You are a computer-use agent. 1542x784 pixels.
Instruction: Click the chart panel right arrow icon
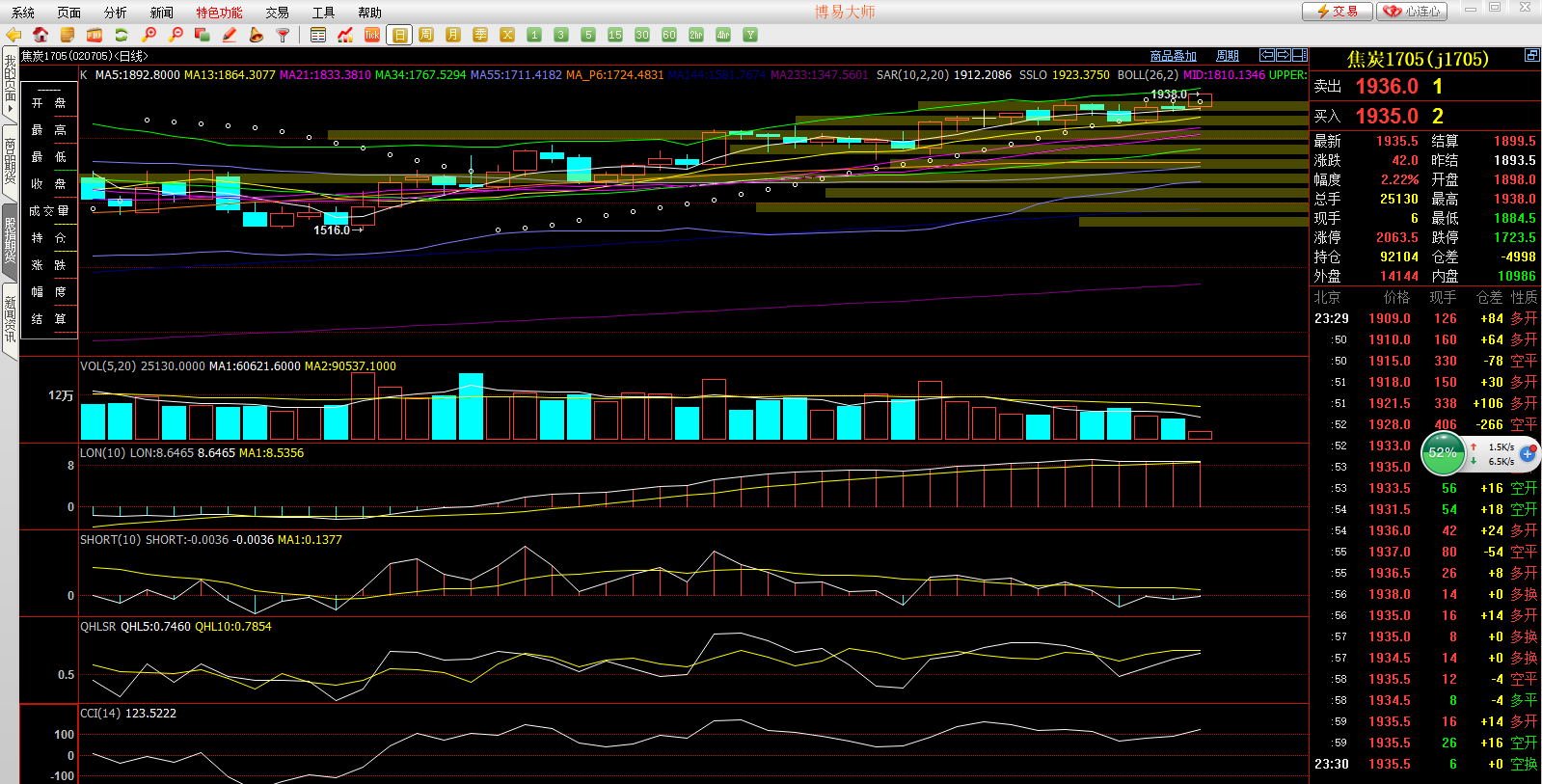pos(1284,55)
